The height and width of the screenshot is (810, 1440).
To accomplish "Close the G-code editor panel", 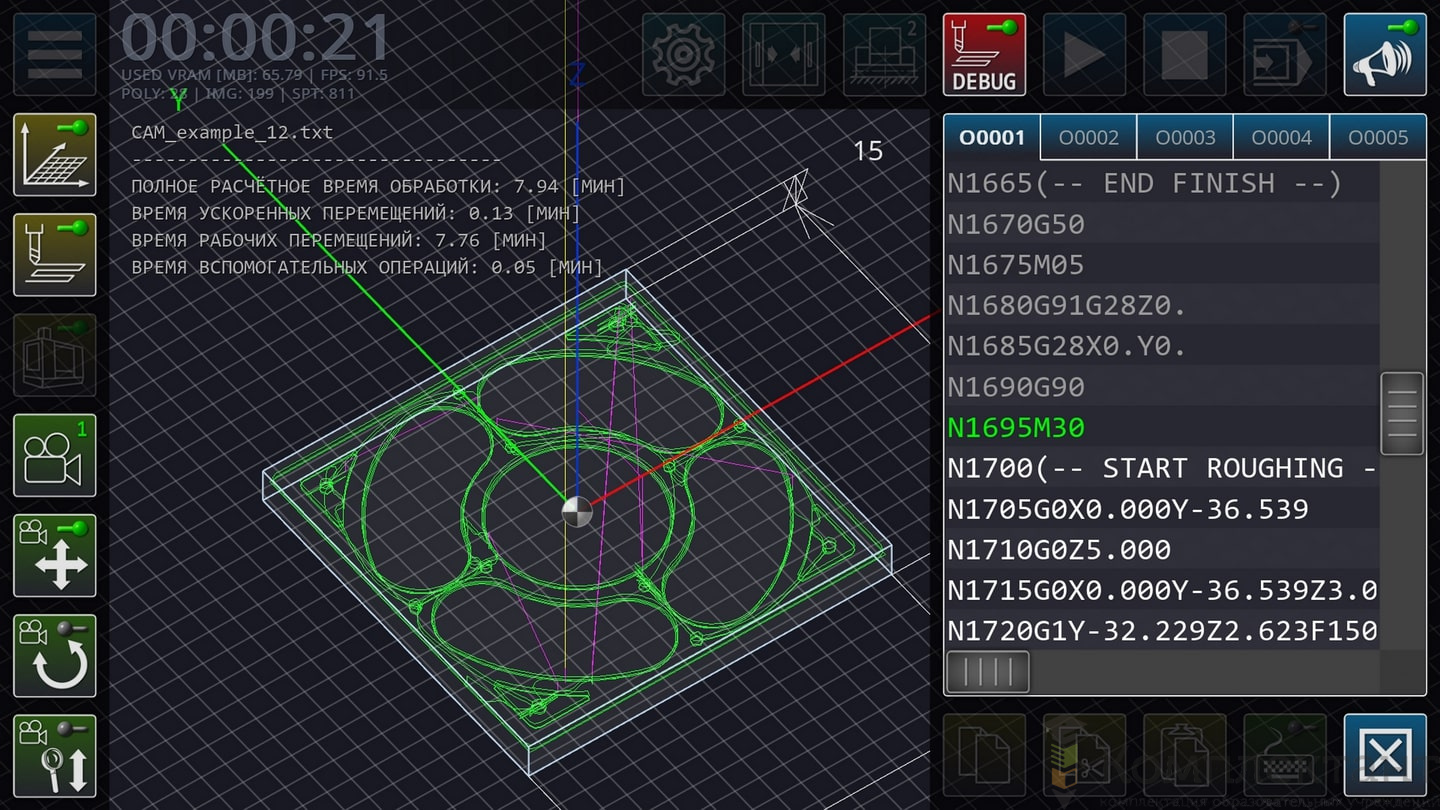I will [1385, 754].
